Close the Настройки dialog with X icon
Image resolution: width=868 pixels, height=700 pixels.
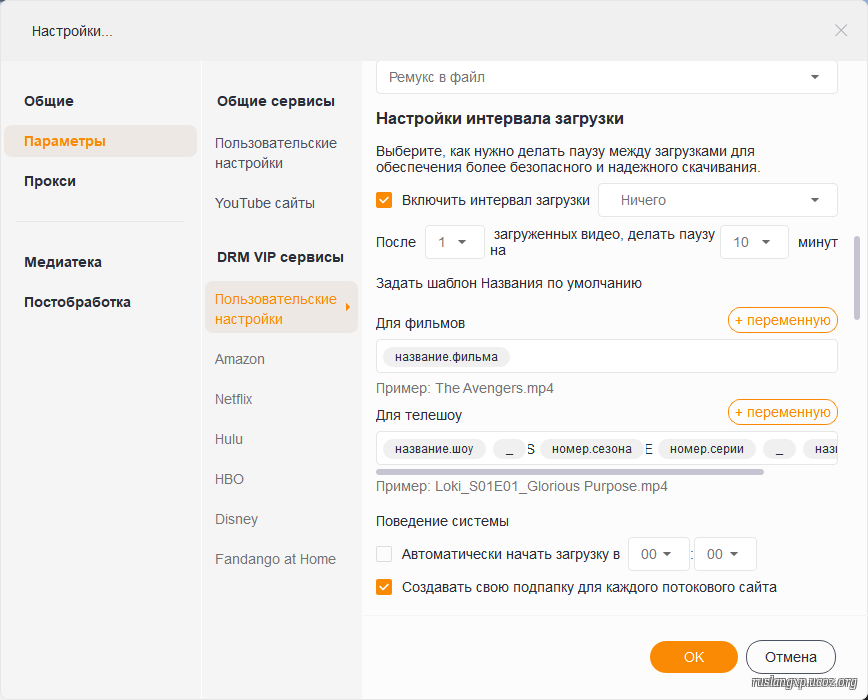coord(840,30)
